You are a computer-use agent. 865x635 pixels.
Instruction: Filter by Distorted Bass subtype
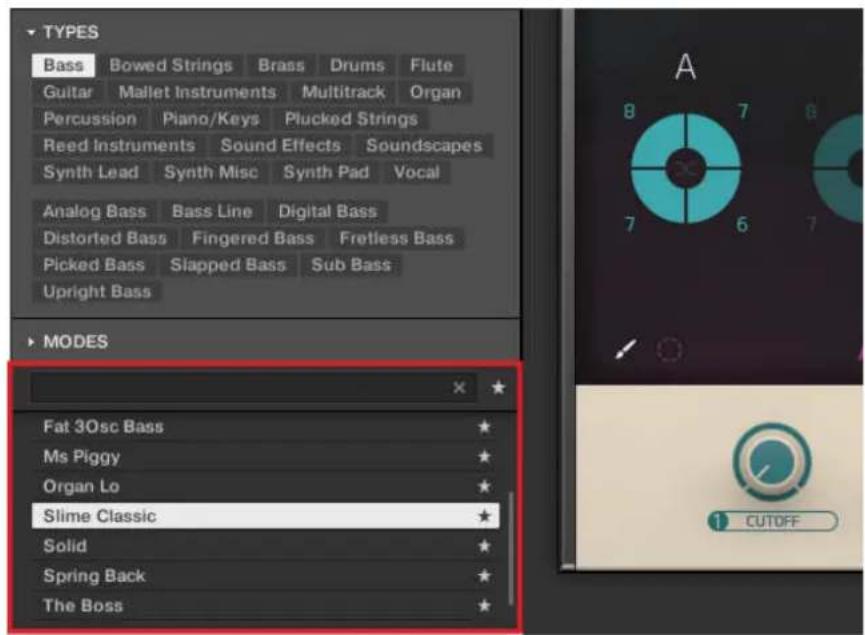(x=105, y=238)
